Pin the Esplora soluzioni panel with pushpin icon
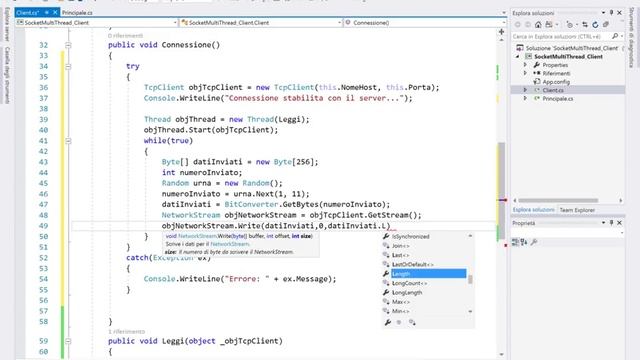This screenshot has width=640, height=360. [x=611, y=13]
